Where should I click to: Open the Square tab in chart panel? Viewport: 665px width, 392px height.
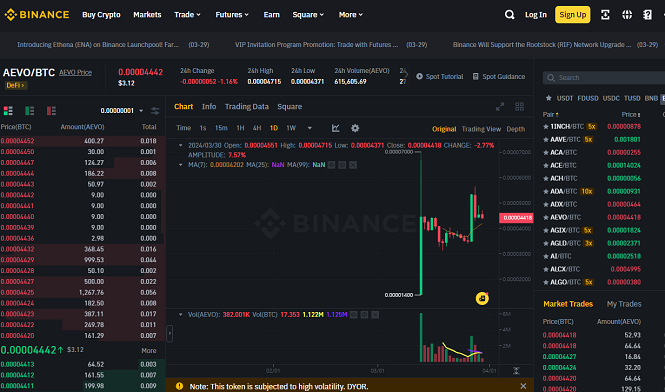tap(289, 106)
